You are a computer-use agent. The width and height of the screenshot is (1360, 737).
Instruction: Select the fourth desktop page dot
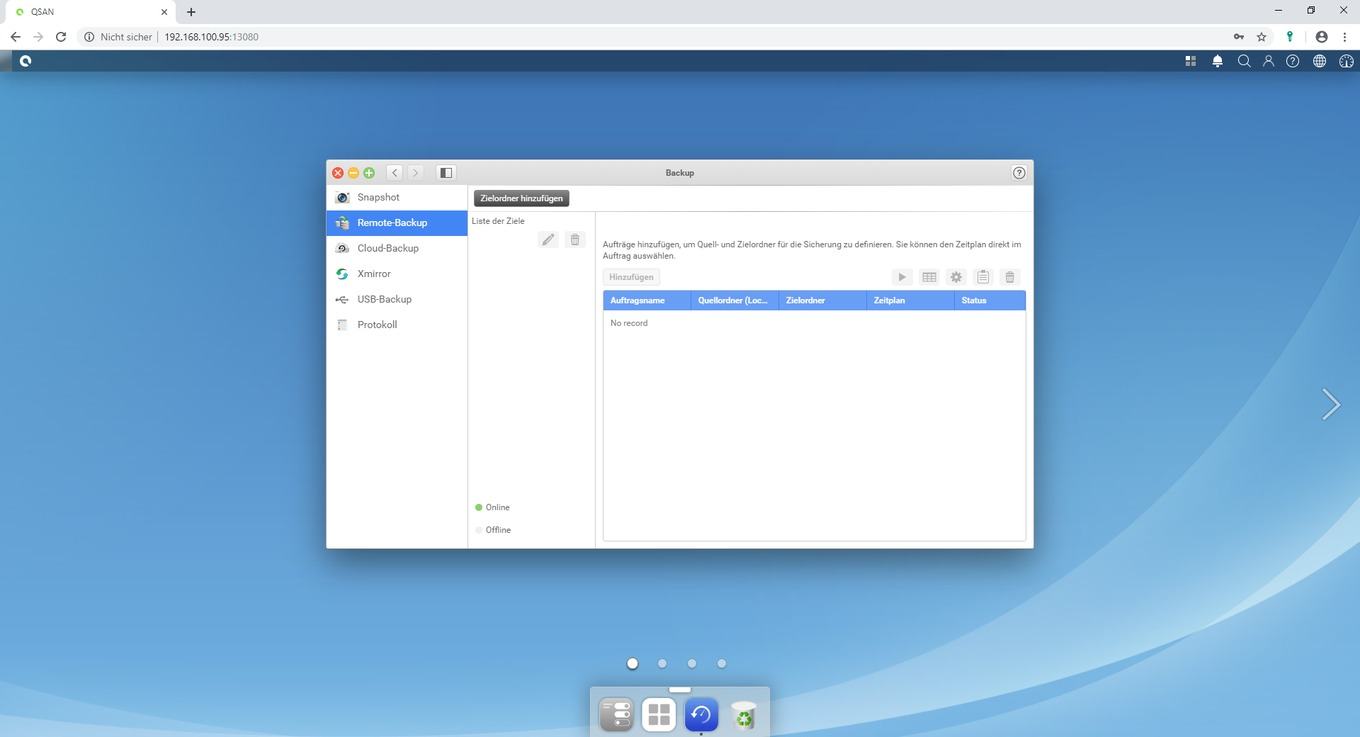722,663
